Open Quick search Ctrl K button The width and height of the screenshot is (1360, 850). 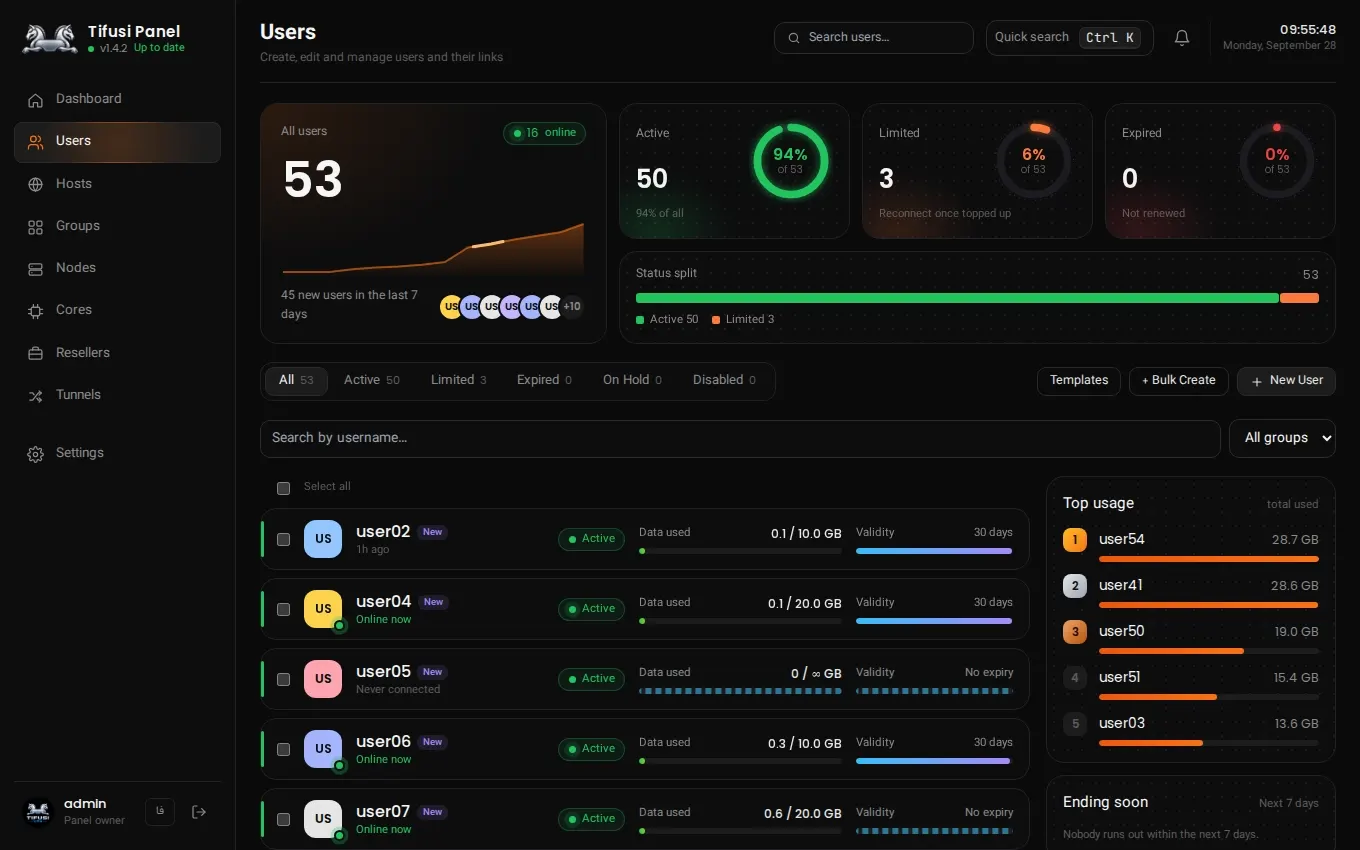(x=1070, y=38)
